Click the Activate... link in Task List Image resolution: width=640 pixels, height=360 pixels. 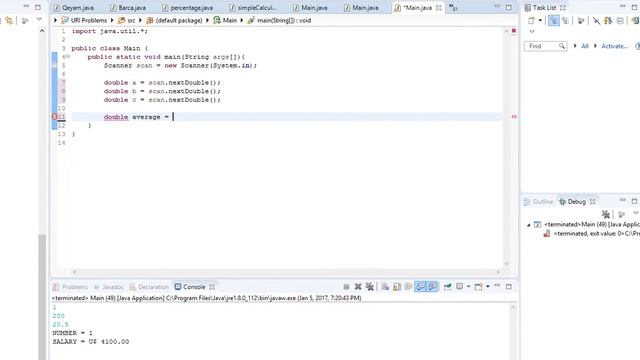(x=614, y=46)
